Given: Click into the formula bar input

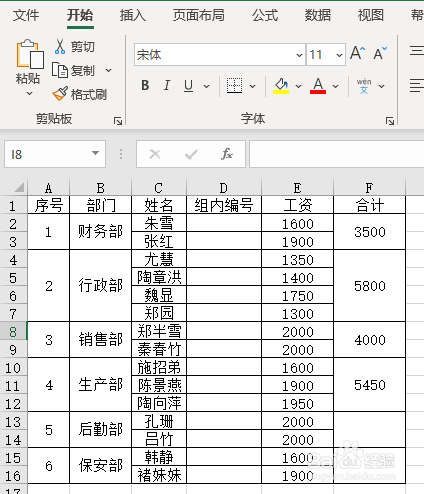Looking at the screenshot, I should (x=337, y=154).
